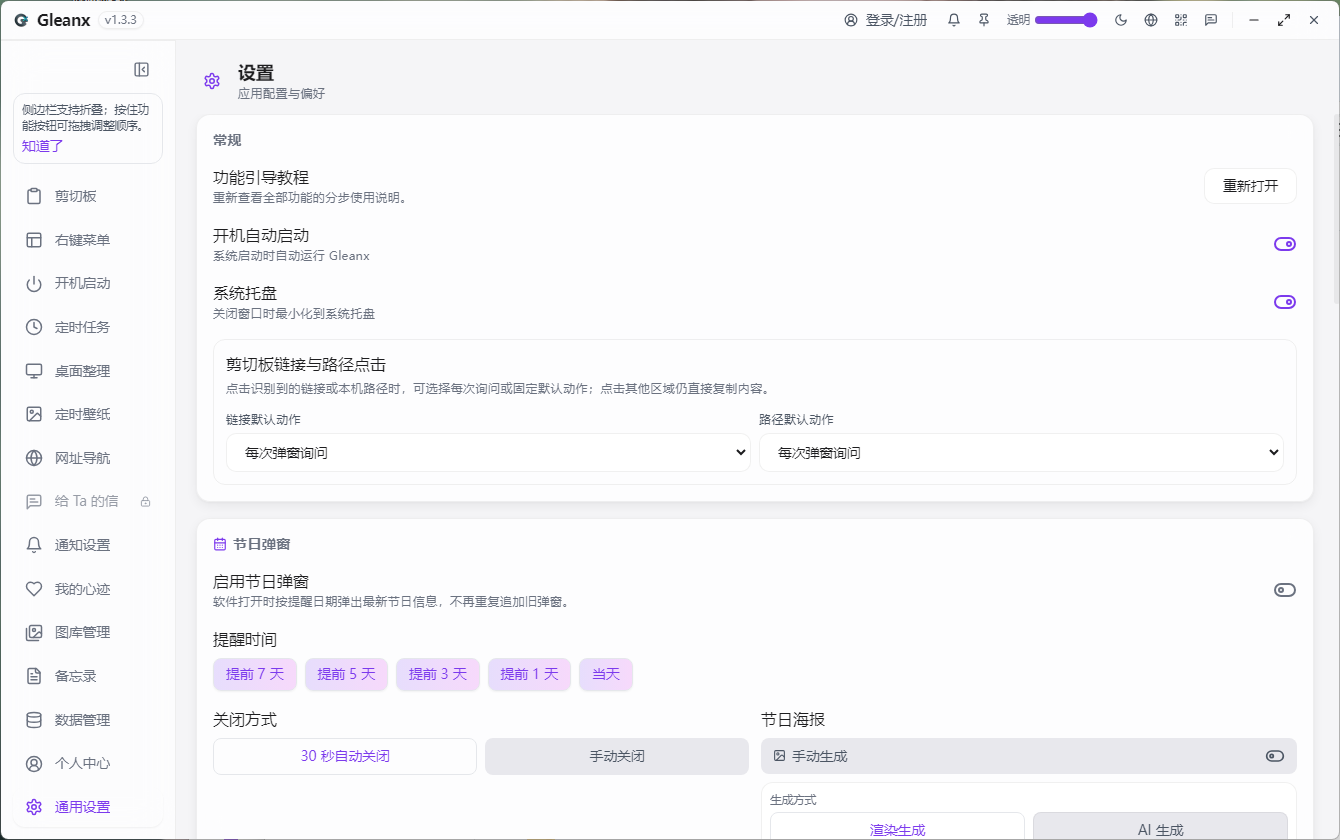The width and height of the screenshot is (1340, 840).
Task: Select 手动关闭 option
Action: [617, 756]
